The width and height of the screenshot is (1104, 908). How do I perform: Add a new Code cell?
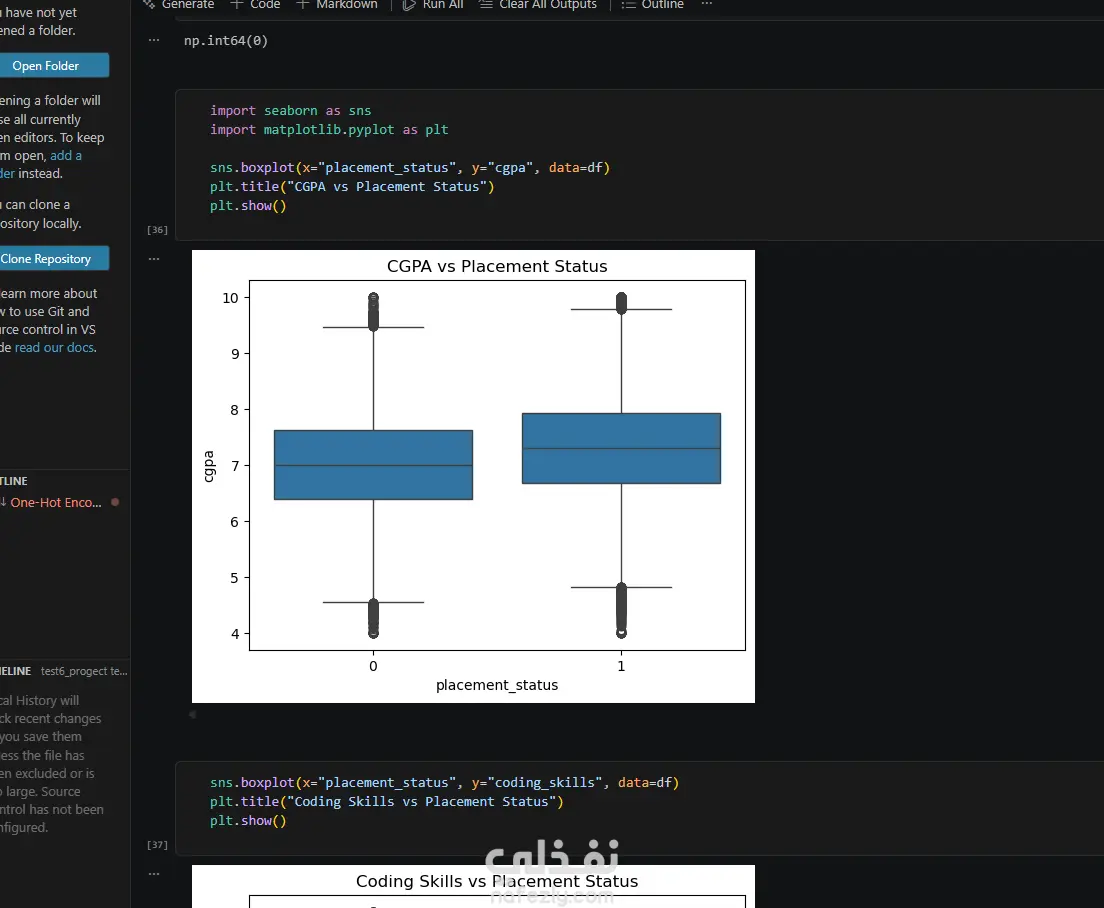[255, 4]
